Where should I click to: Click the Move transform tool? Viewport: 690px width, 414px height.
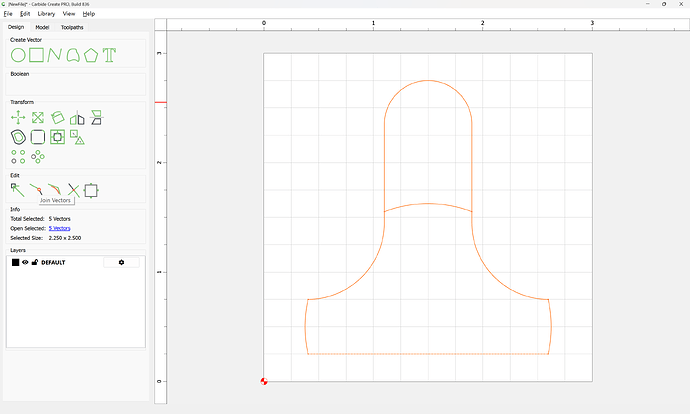click(x=18, y=118)
